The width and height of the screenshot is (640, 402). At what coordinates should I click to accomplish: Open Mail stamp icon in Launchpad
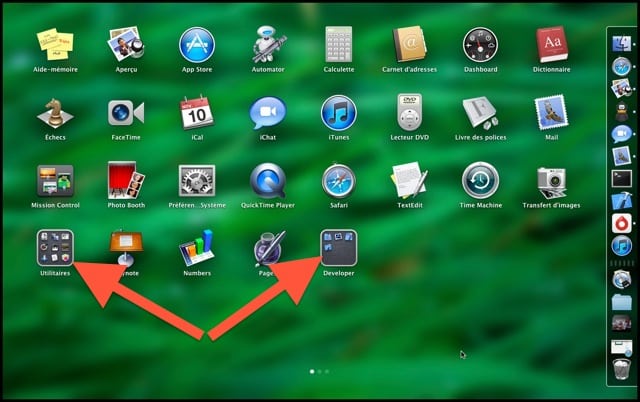point(551,112)
